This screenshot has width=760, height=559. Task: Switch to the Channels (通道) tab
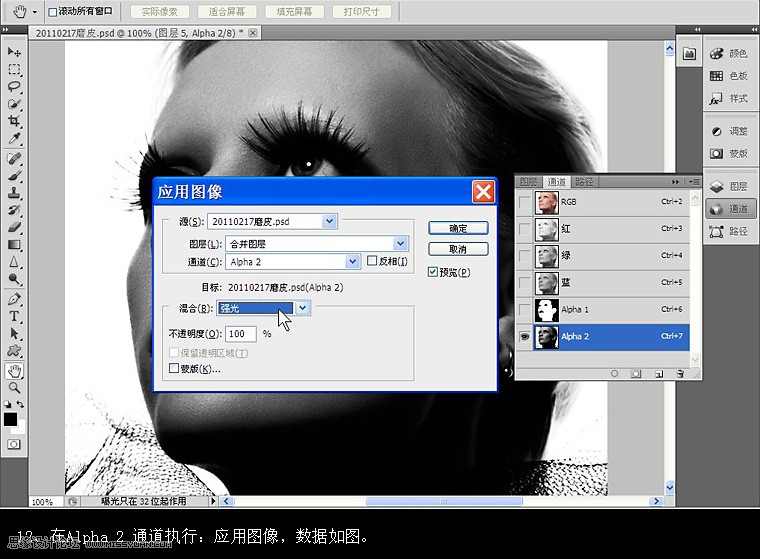[556, 182]
